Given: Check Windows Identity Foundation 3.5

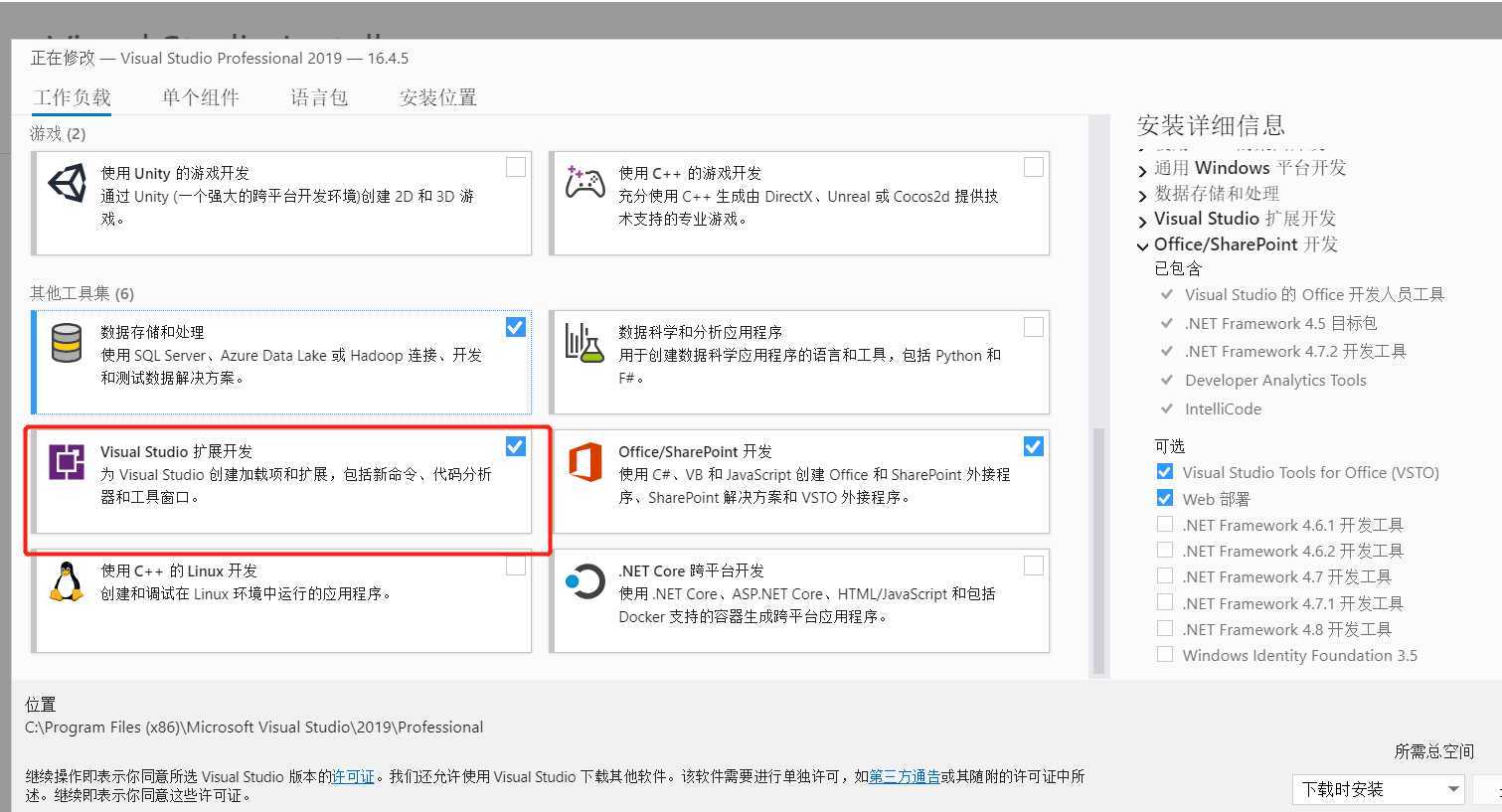Looking at the screenshot, I should (x=1165, y=655).
